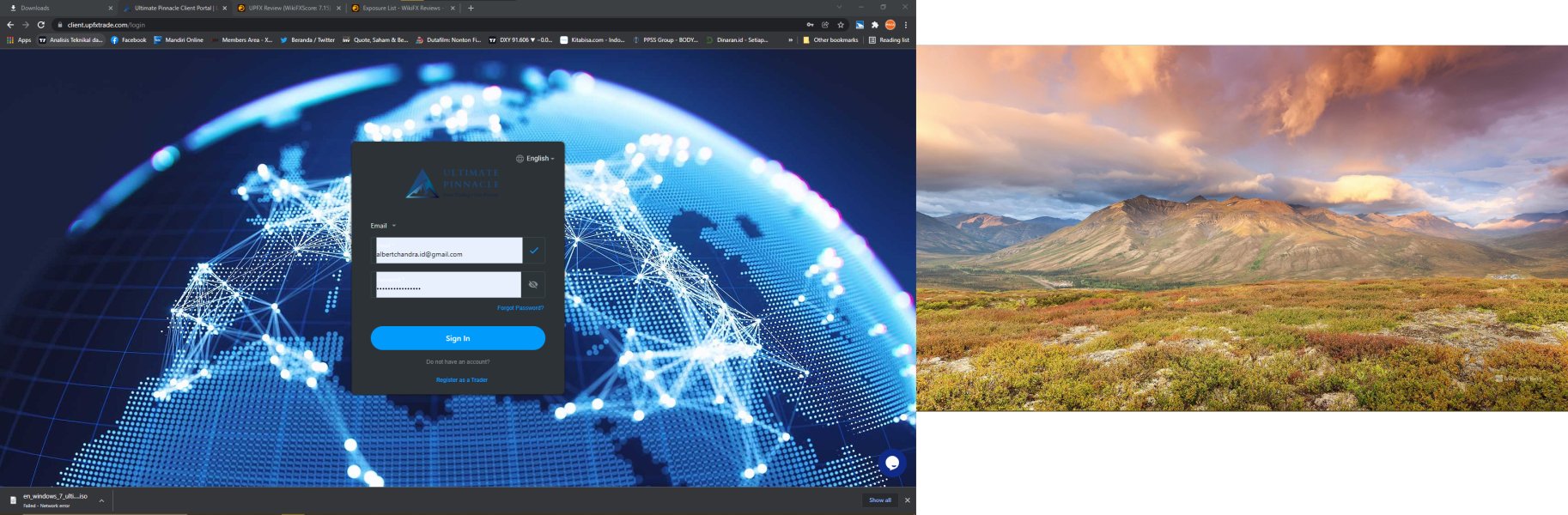
Task: Open the live chat bubble
Action: [x=892, y=463]
